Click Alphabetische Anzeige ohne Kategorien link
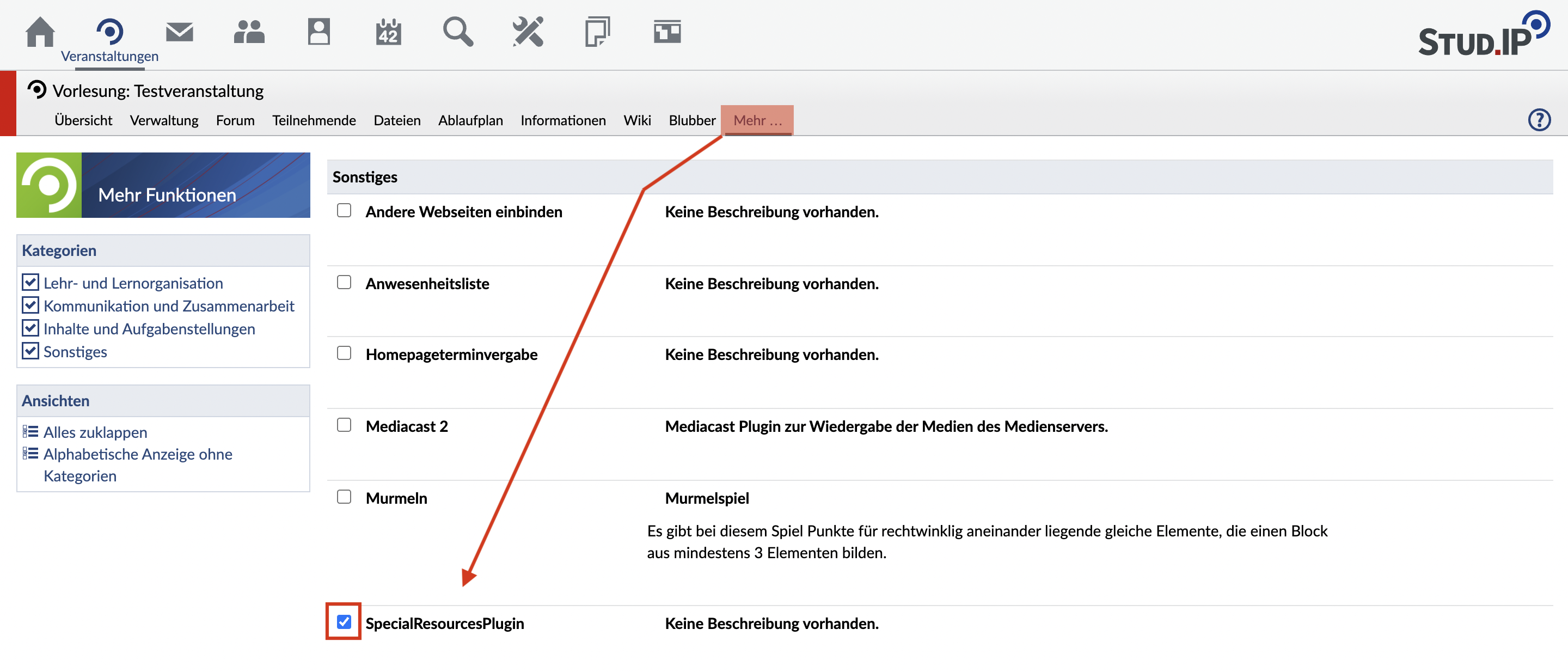 pyautogui.click(x=138, y=454)
